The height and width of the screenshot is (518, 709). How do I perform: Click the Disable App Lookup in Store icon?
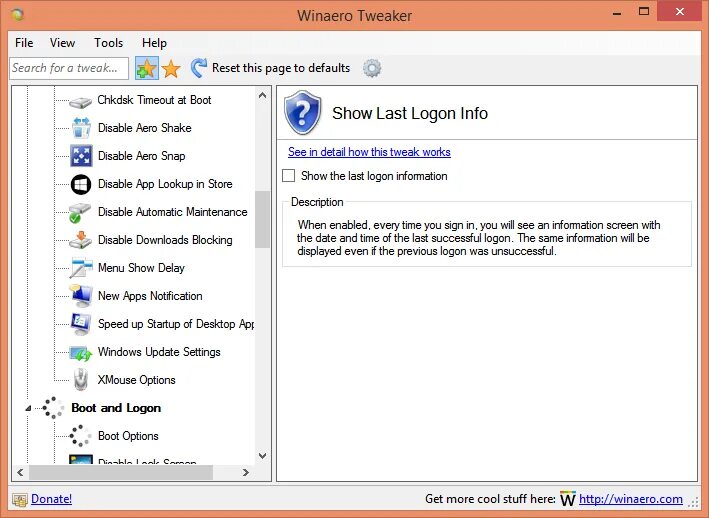[81, 184]
